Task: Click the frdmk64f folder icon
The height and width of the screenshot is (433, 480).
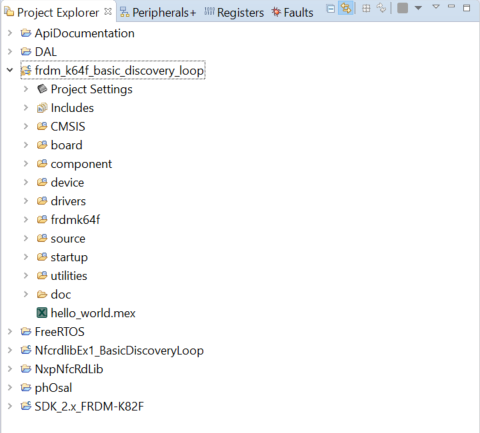Action: click(42, 220)
